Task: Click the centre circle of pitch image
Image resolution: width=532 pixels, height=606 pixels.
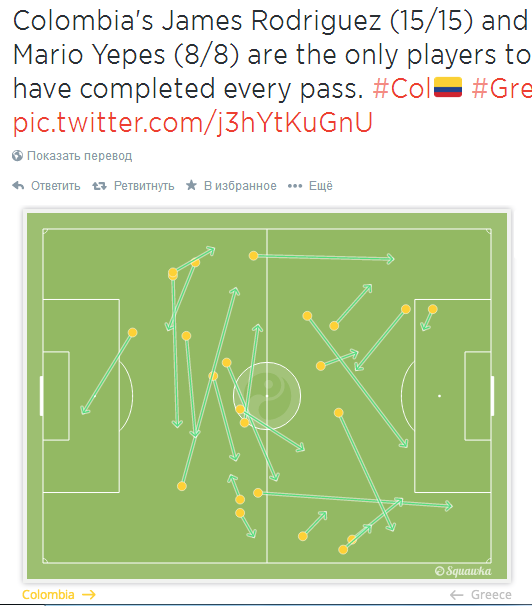Action: click(x=267, y=396)
